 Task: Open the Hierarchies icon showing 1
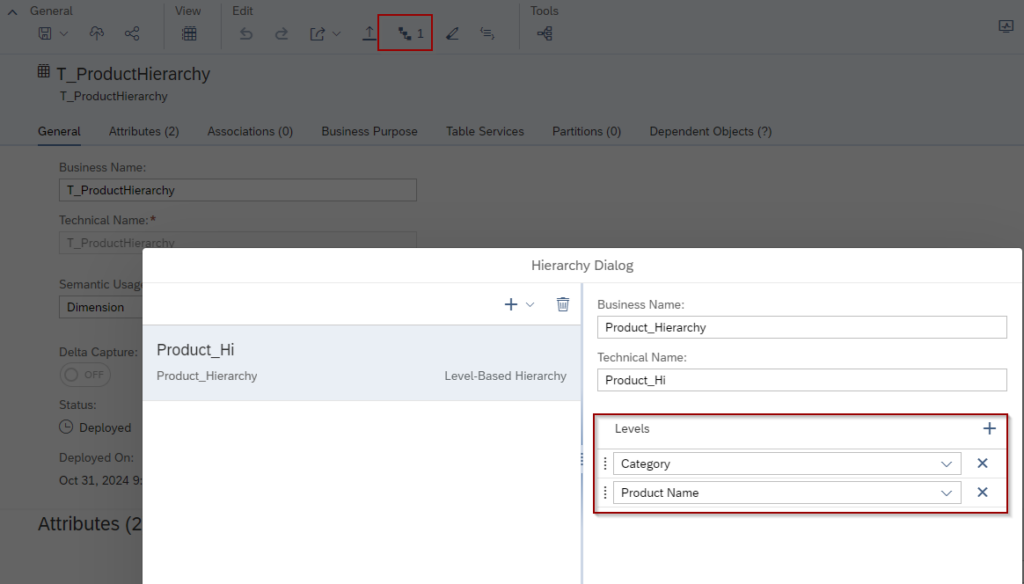pyautogui.click(x=405, y=33)
